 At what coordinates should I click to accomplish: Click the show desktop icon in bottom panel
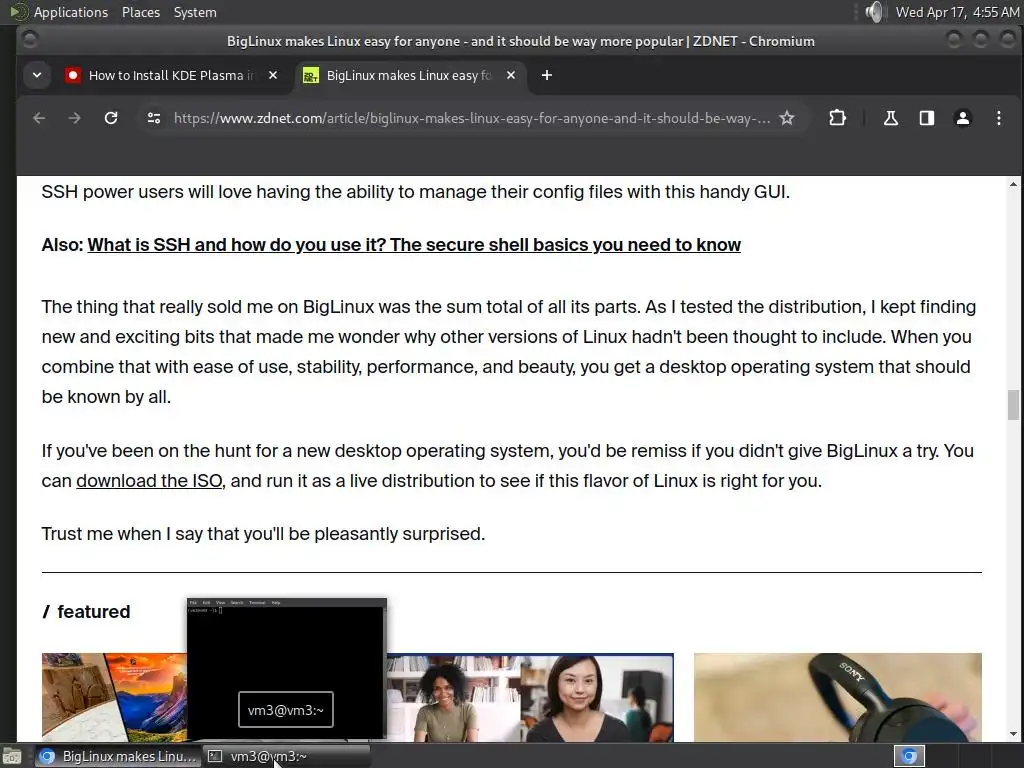point(12,756)
